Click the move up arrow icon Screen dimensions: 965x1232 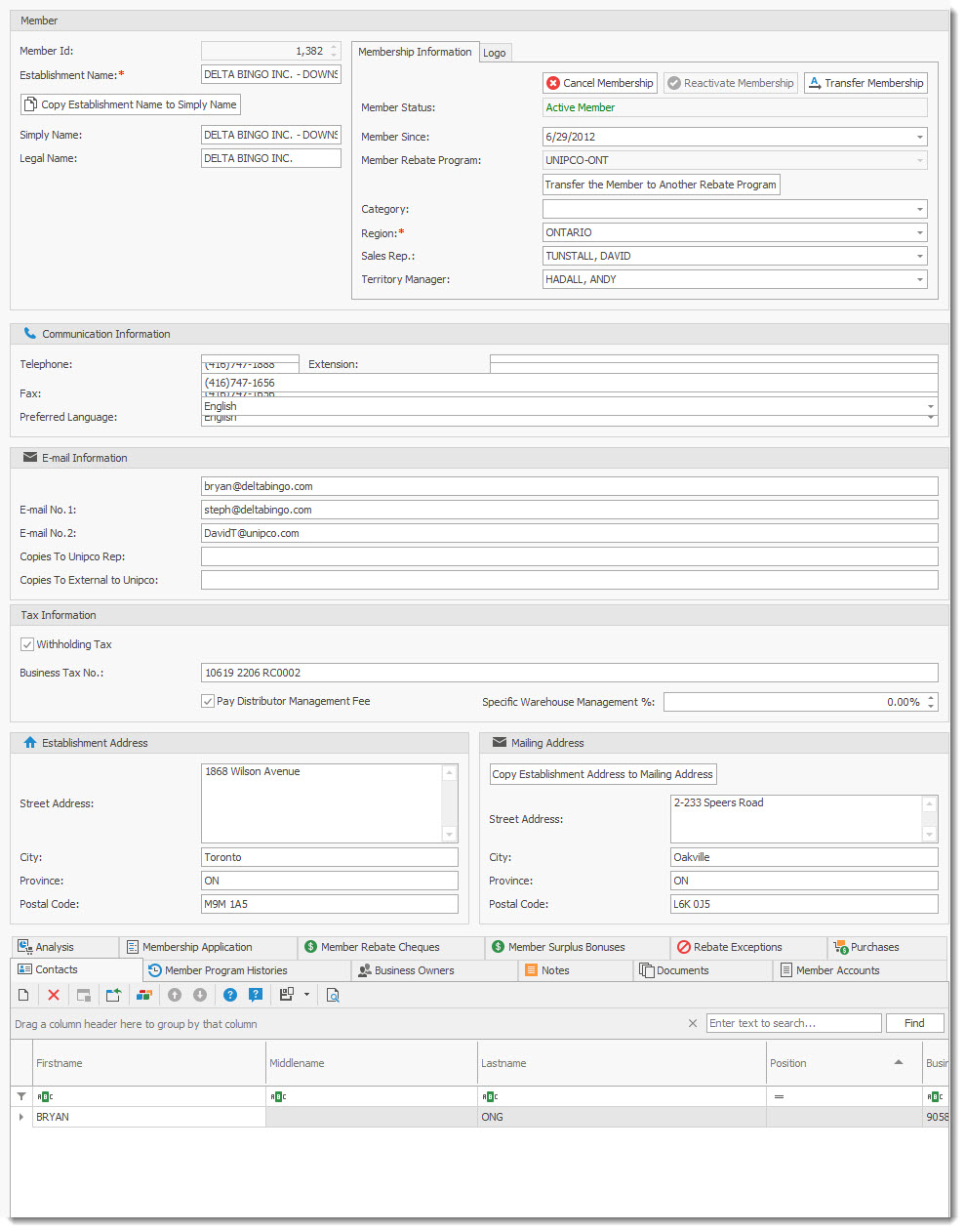[175, 995]
